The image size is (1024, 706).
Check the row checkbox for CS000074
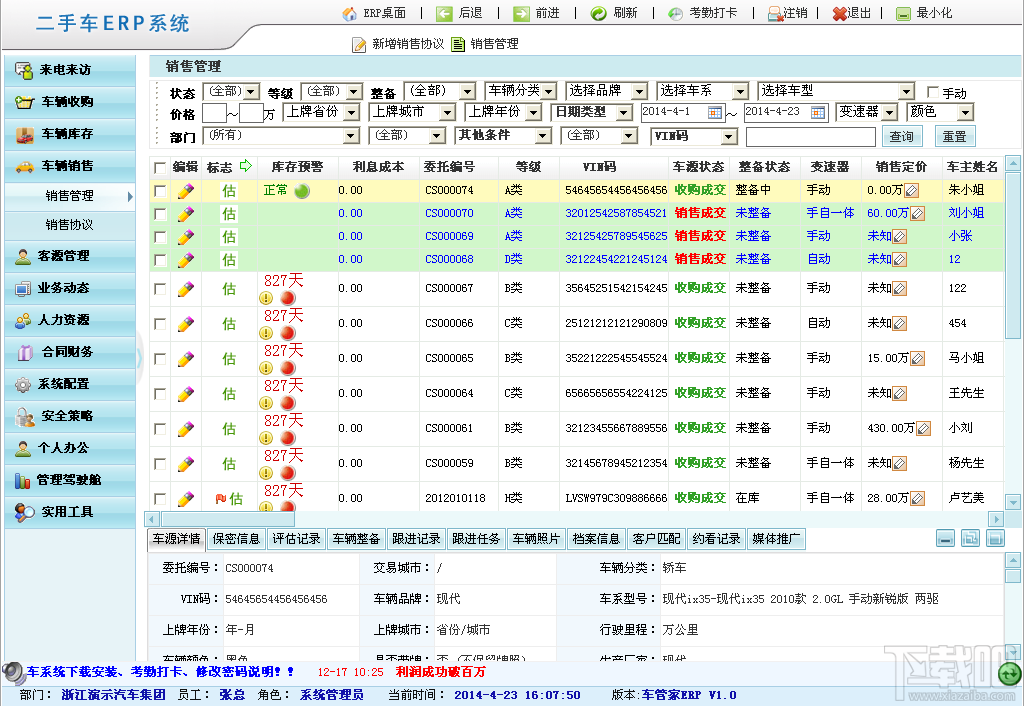tap(160, 190)
